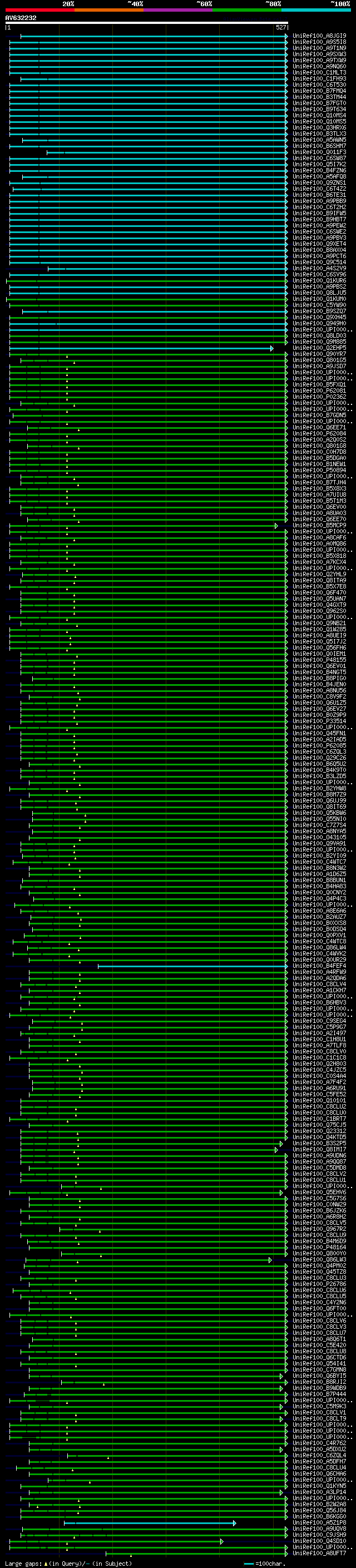Click the orange ~40% identity legend segment
The height and width of the screenshot is (1568, 356).
(x=109, y=10)
